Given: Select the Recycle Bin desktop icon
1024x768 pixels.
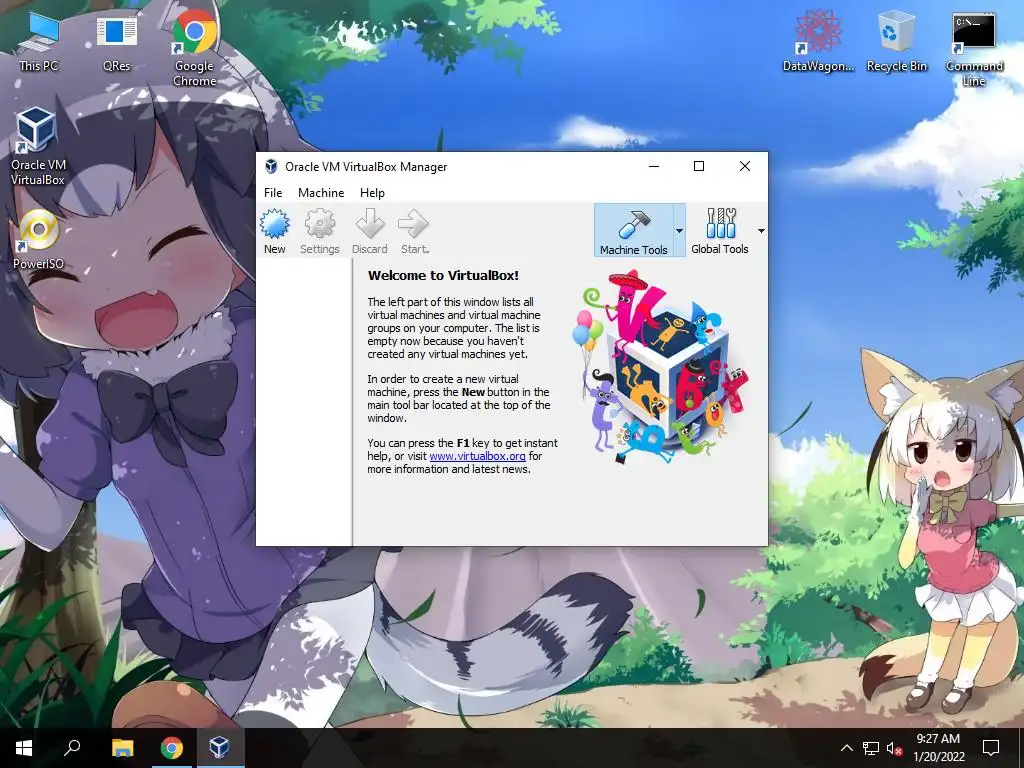Looking at the screenshot, I should point(896,40).
